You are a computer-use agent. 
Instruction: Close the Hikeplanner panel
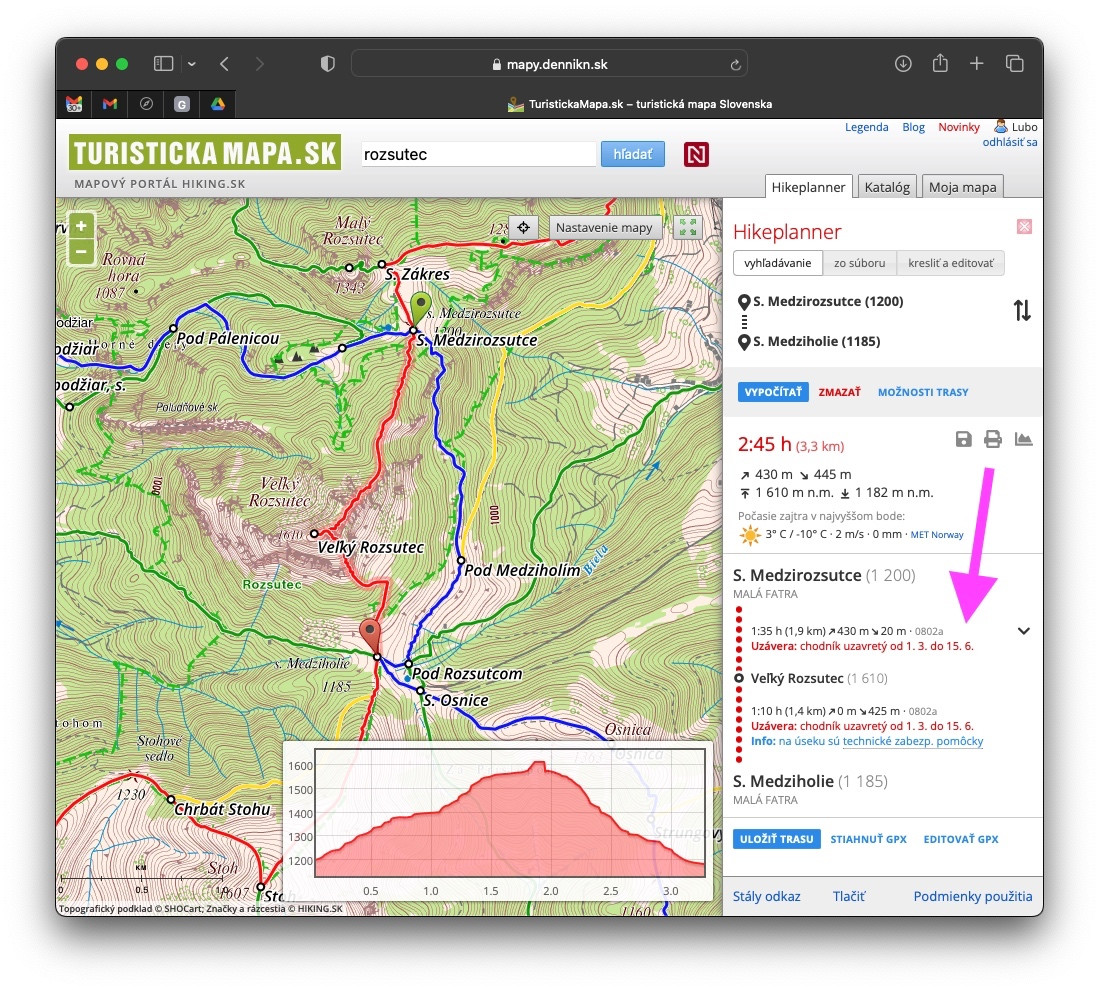coord(1023,227)
